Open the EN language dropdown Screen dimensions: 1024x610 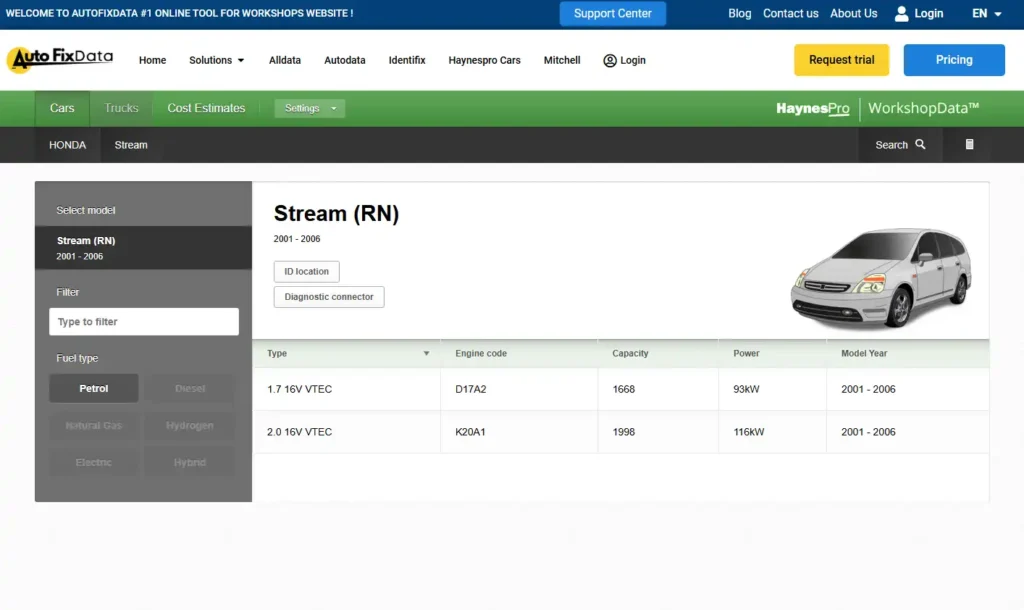(986, 14)
